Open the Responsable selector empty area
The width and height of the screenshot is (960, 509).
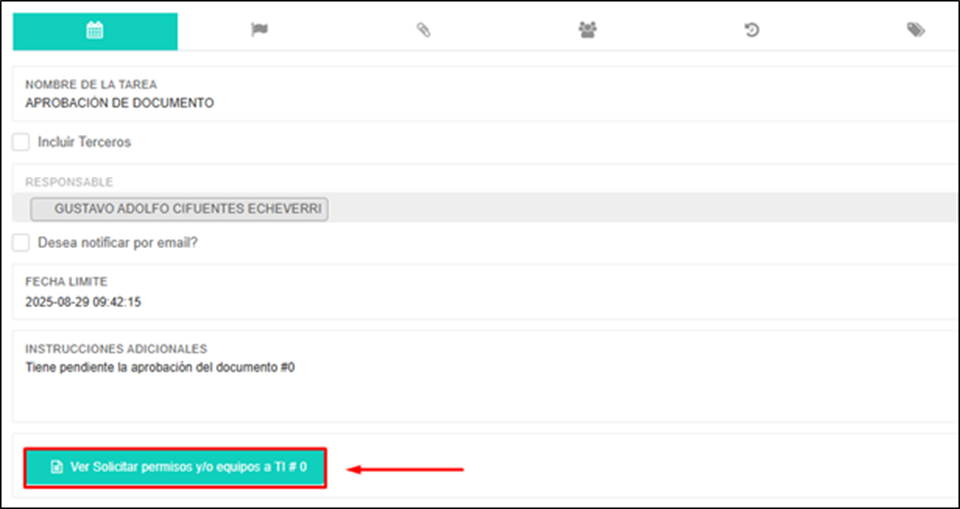(x=640, y=208)
